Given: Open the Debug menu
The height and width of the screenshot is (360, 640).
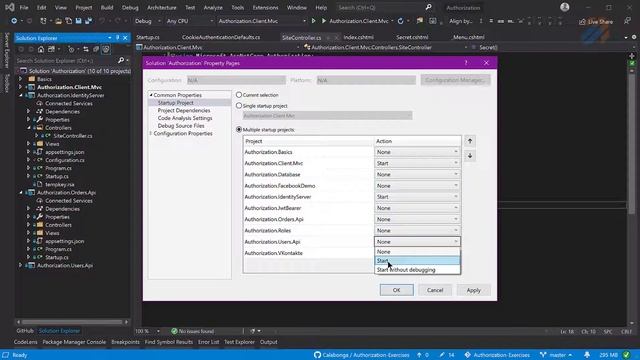Looking at the screenshot, I should 130,7.
